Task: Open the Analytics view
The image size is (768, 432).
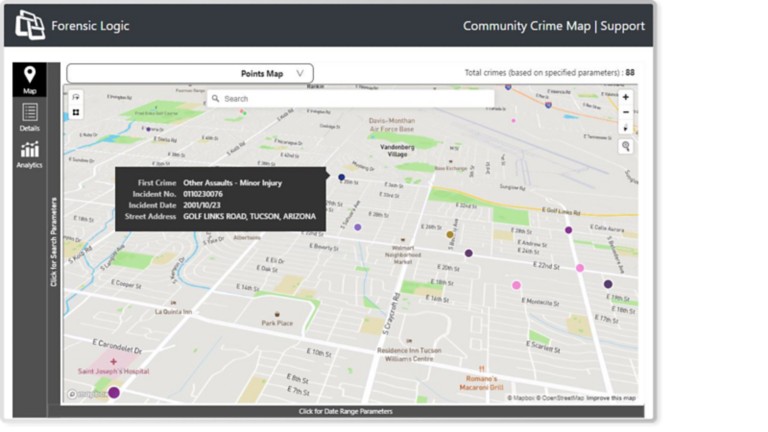Action: pyautogui.click(x=29, y=155)
